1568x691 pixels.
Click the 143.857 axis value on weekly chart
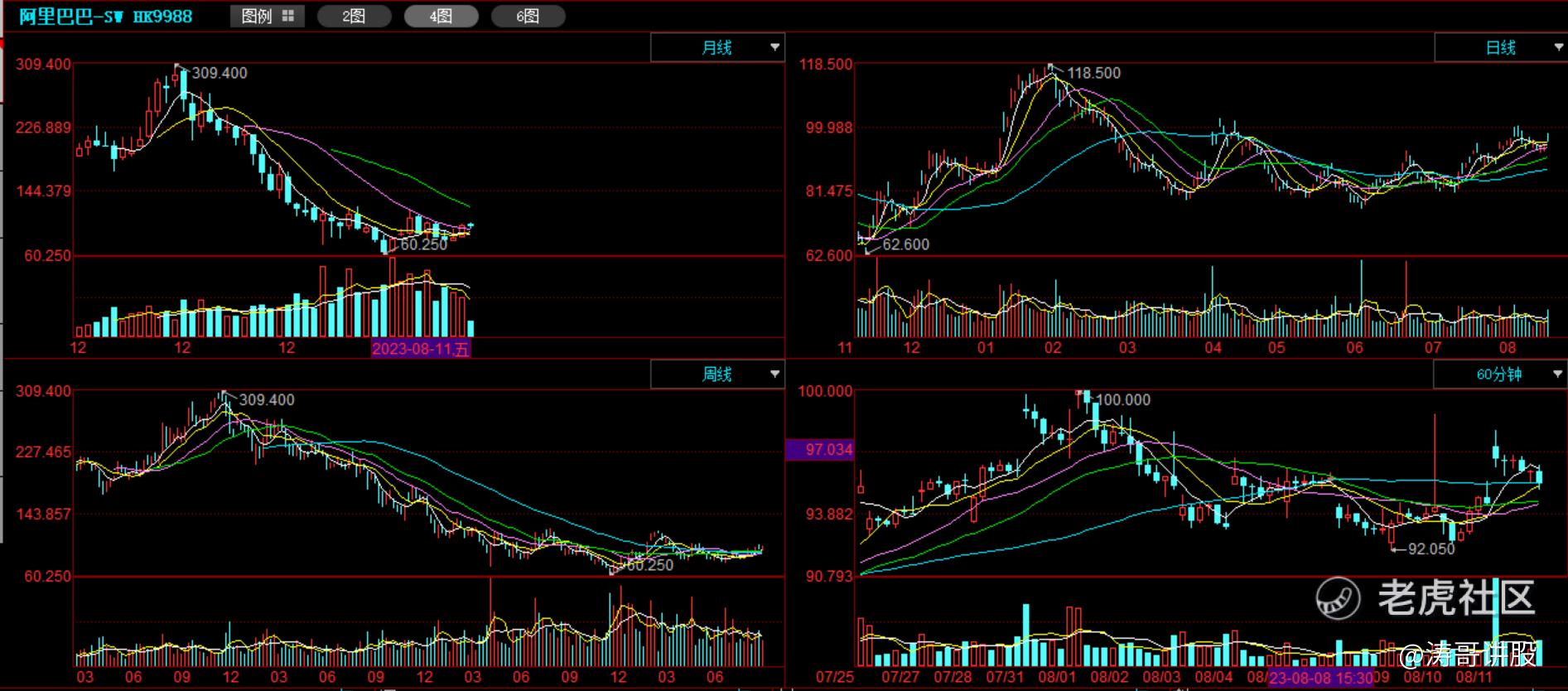[43, 514]
